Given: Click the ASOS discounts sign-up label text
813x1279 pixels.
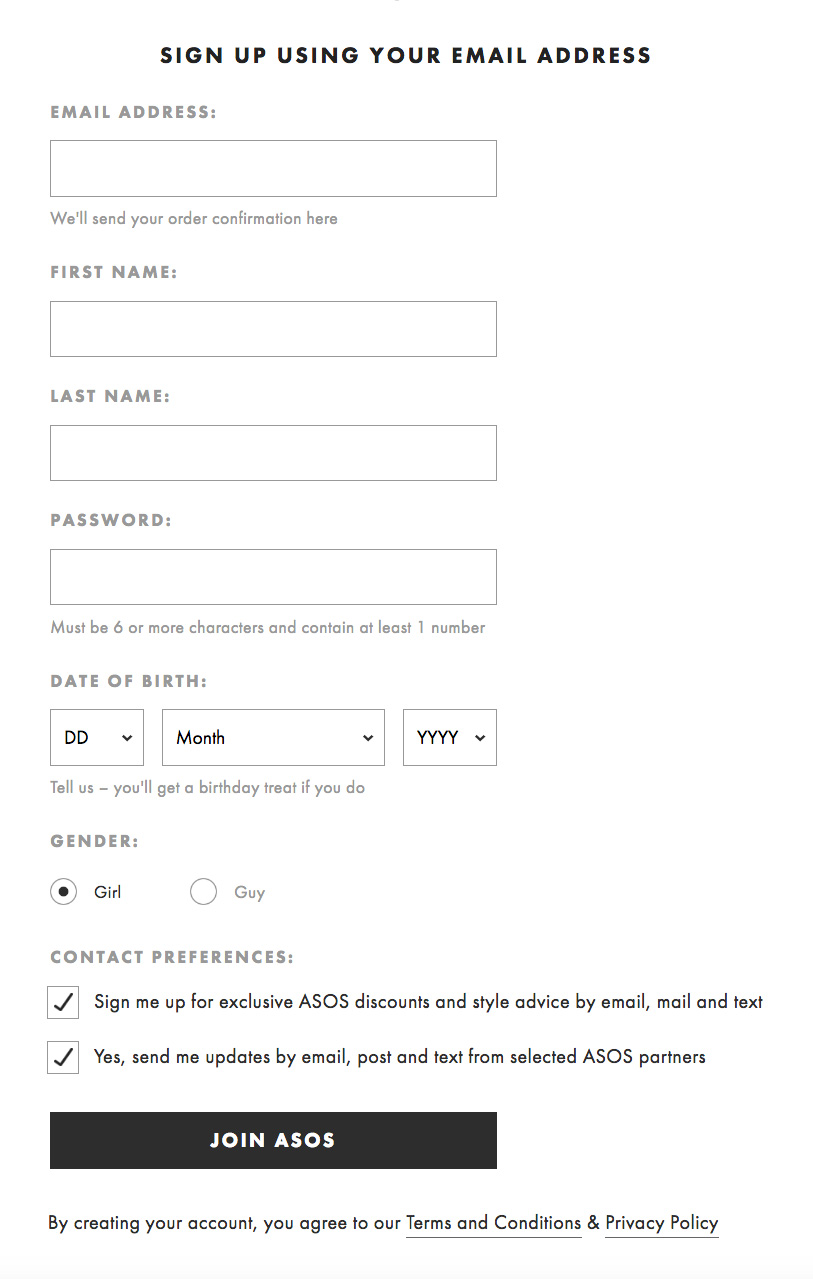Looking at the screenshot, I should coord(428,1002).
